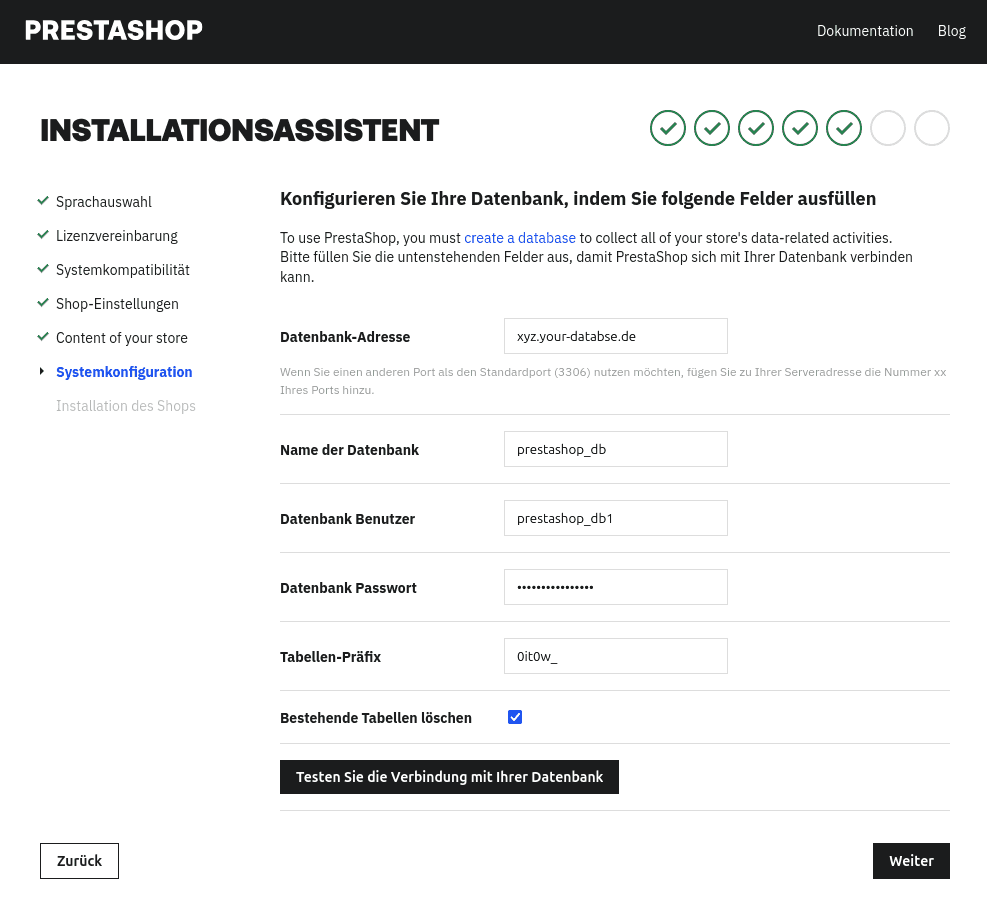
Task: Test the database connection button
Action: pyautogui.click(x=449, y=777)
